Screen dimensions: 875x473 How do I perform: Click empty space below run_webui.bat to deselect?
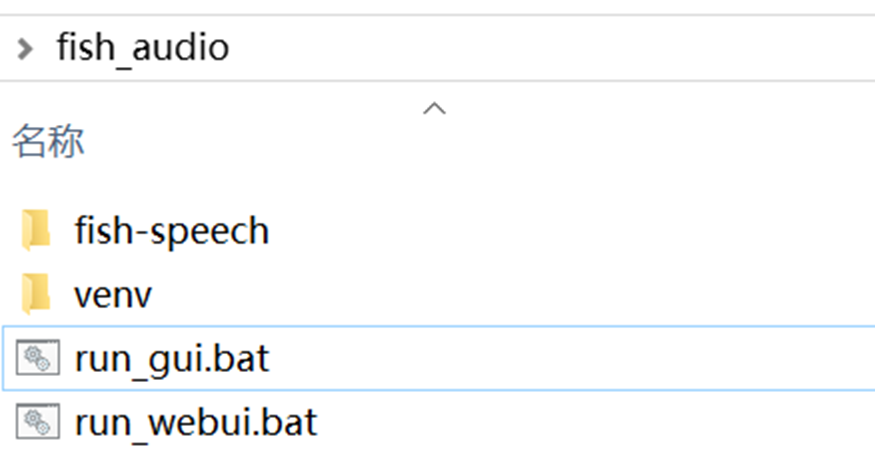coord(438,460)
